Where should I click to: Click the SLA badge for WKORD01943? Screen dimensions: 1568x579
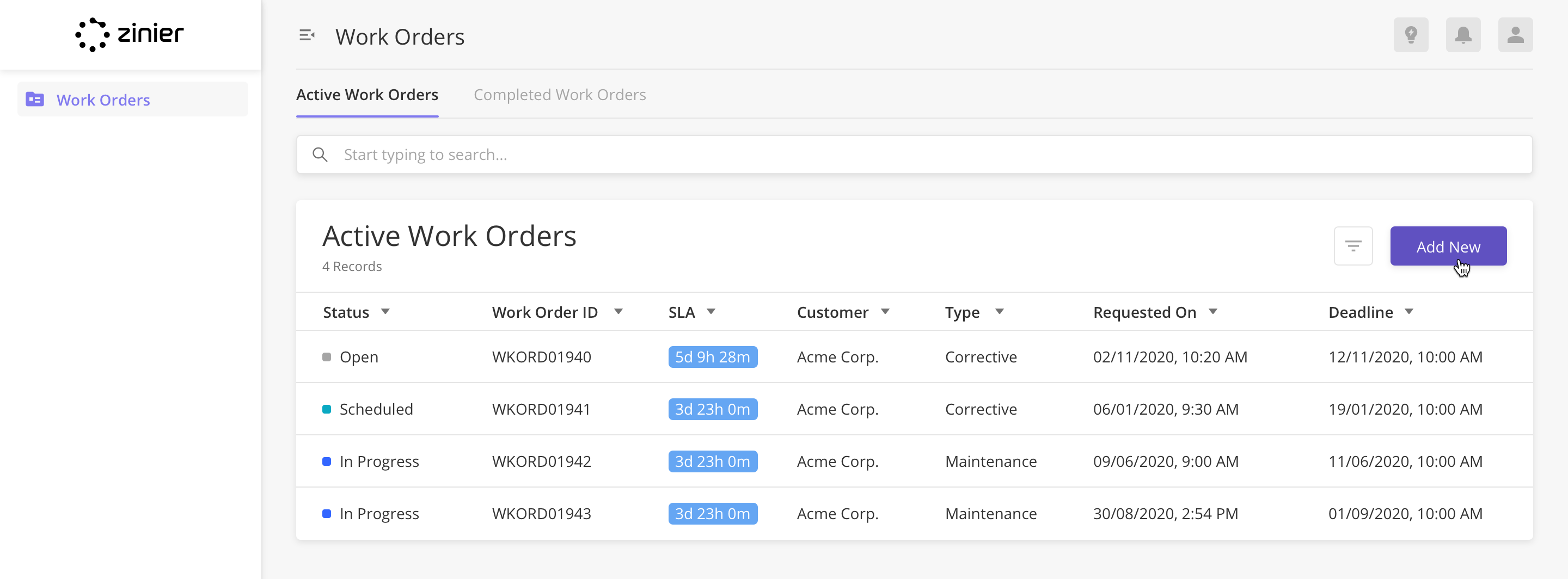point(712,514)
